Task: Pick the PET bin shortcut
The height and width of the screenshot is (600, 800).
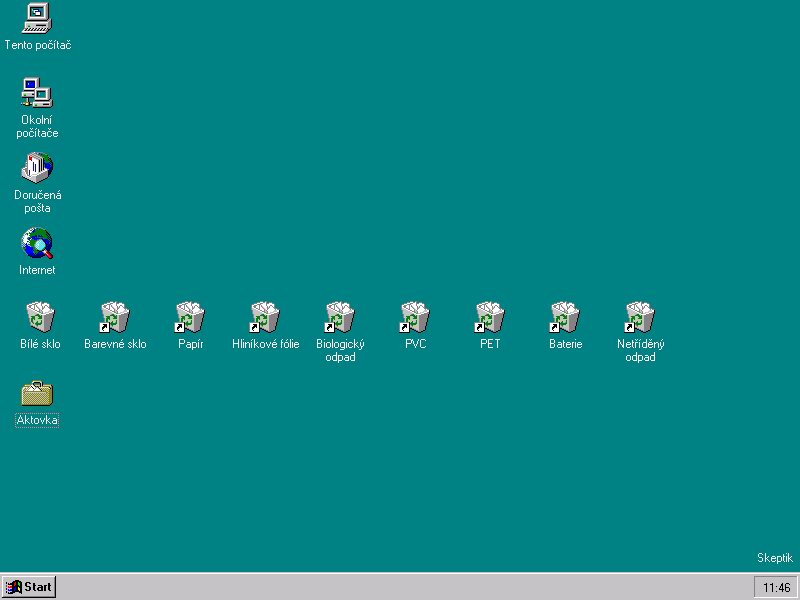Action: pyautogui.click(x=490, y=317)
